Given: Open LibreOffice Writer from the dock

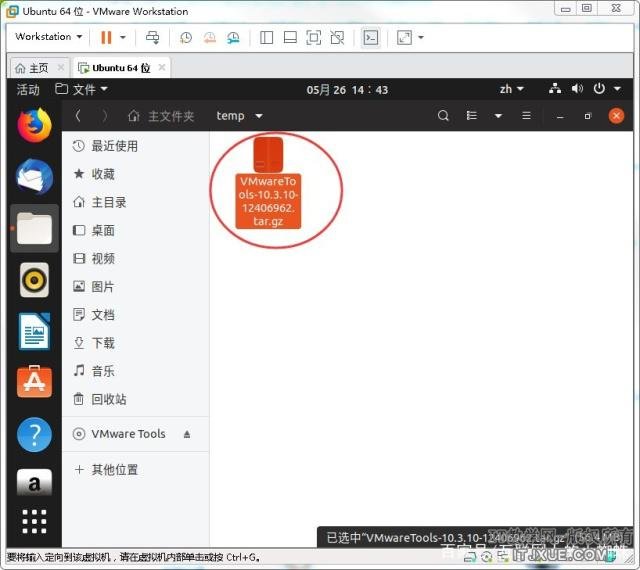Looking at the screenshot, I should (34, 331).
